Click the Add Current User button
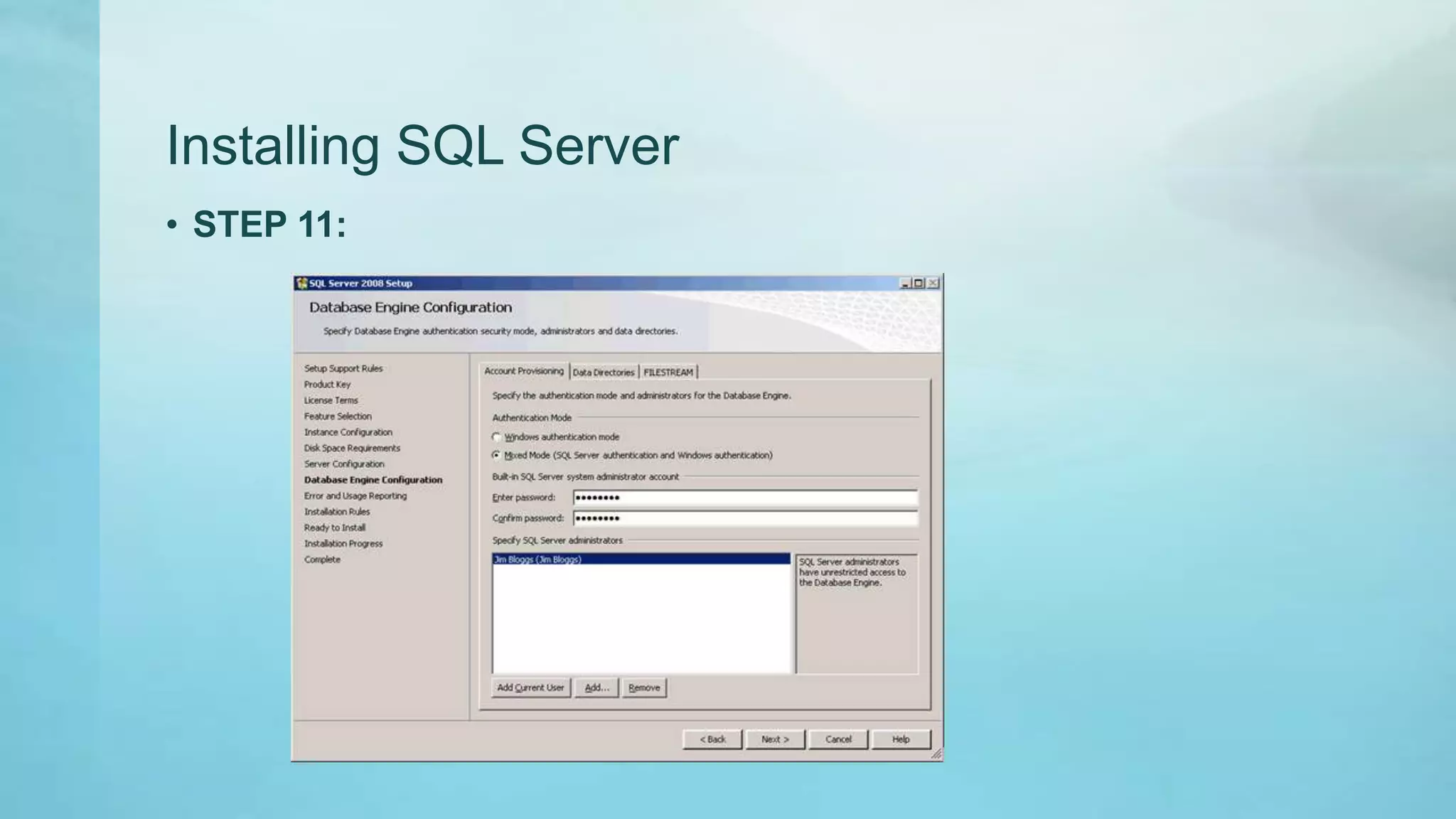Image resolution: width=1456 pixels, height=819 pixels. 530,687
